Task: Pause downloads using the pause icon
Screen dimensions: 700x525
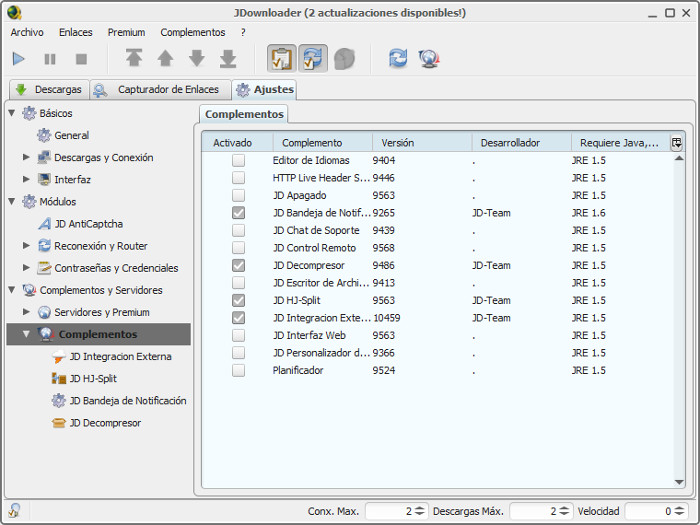Action: (50, 58)
